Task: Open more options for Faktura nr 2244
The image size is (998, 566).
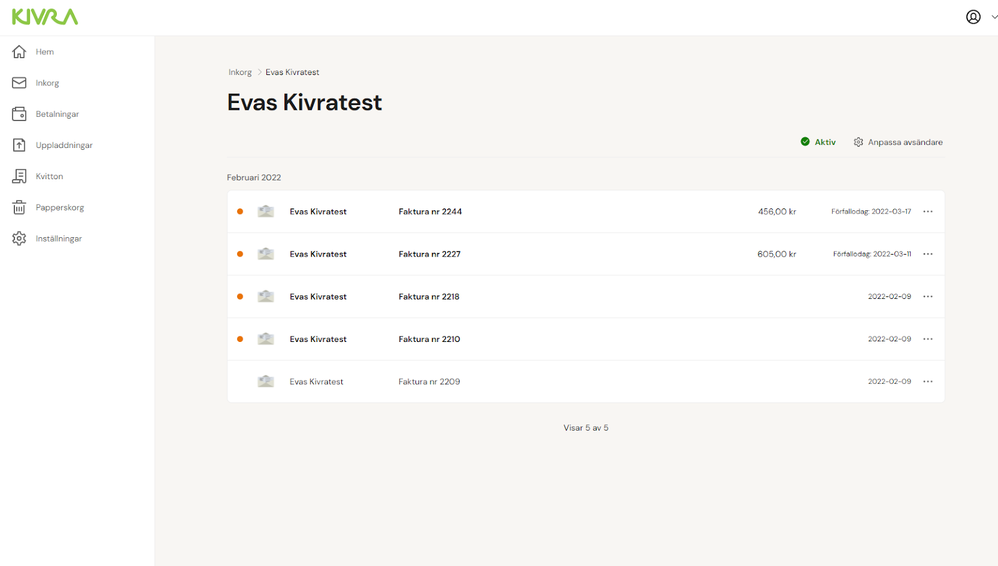Action: click(928, 211)
